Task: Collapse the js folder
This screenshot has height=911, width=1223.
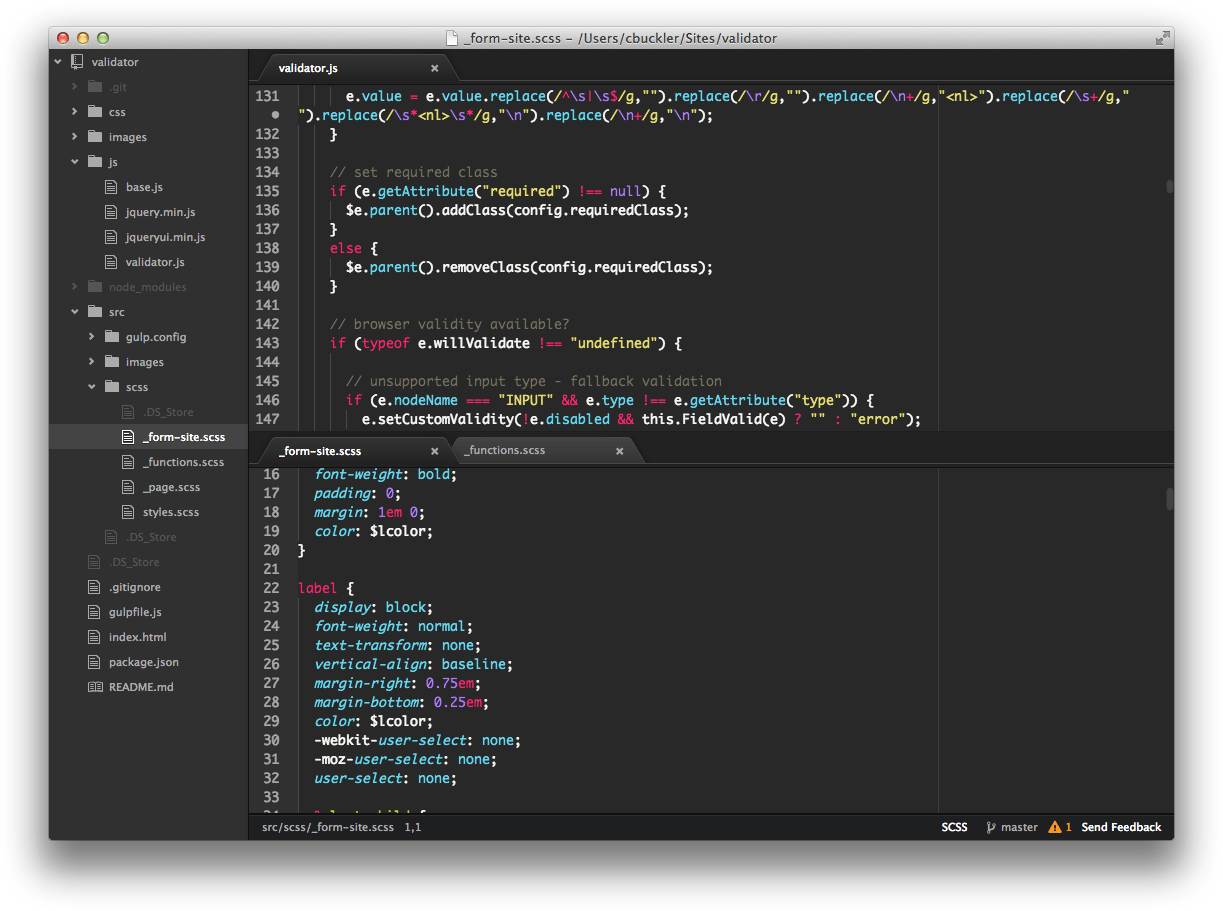Action: click(75, 162)
